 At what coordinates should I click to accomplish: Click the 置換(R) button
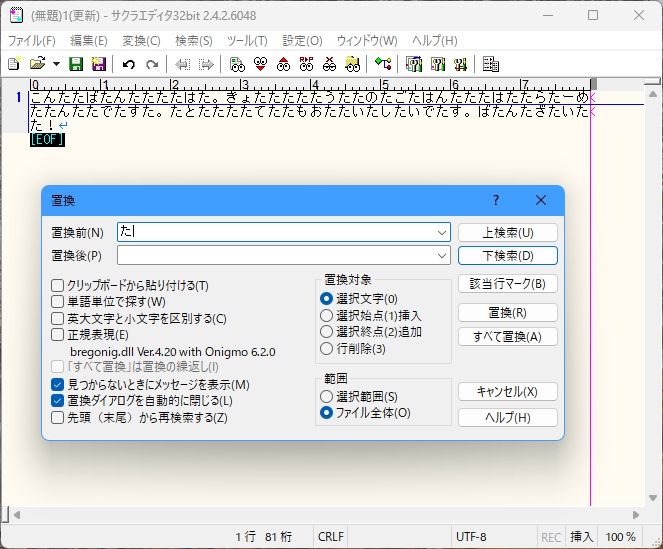(x=508, y=313)
